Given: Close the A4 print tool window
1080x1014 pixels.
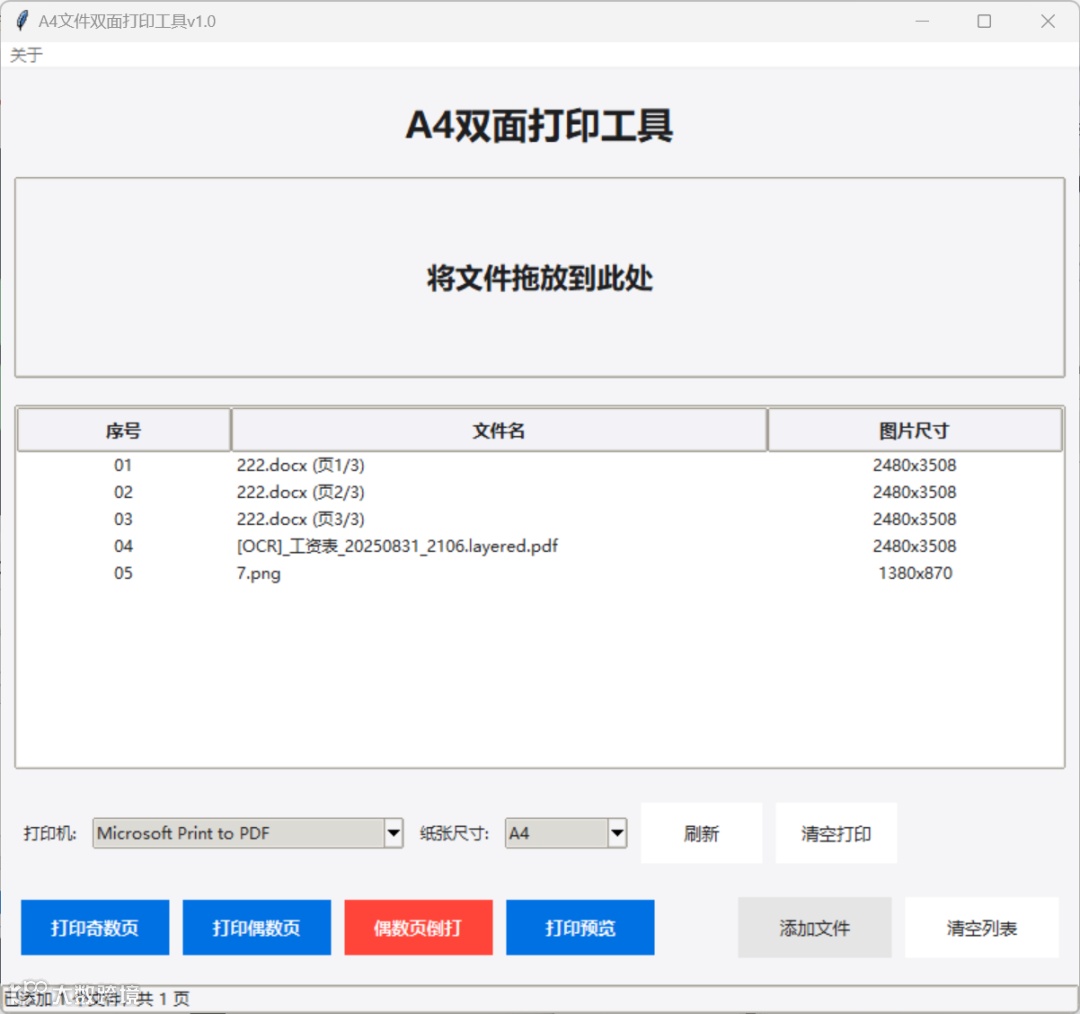Looking at the screenshot, I should (1048, 21).
